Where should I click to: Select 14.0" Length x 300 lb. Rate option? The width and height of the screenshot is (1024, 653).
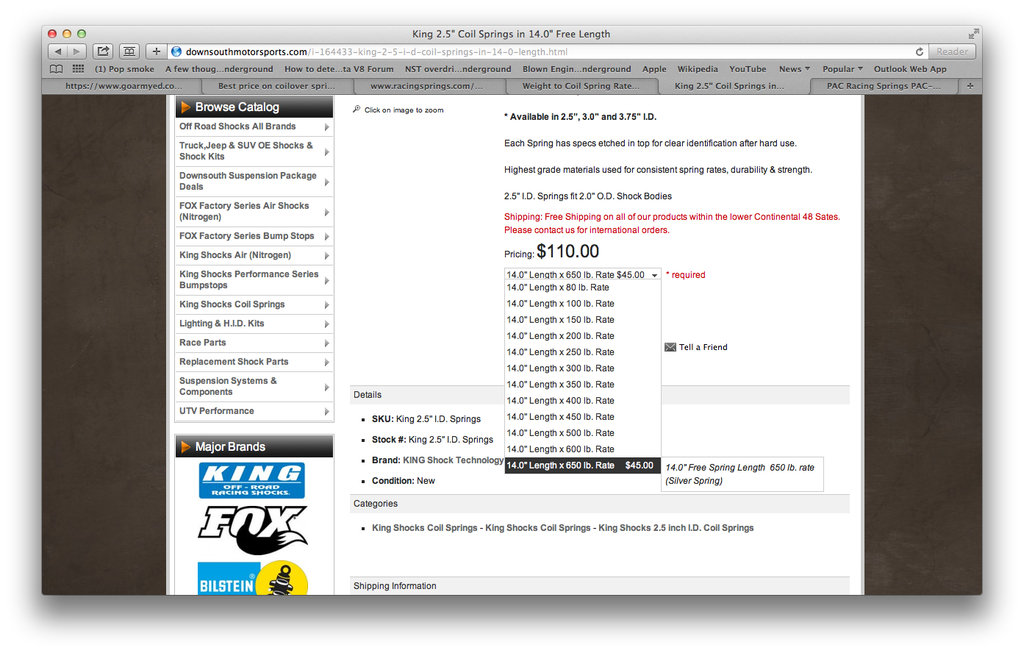tap(583, 368)
